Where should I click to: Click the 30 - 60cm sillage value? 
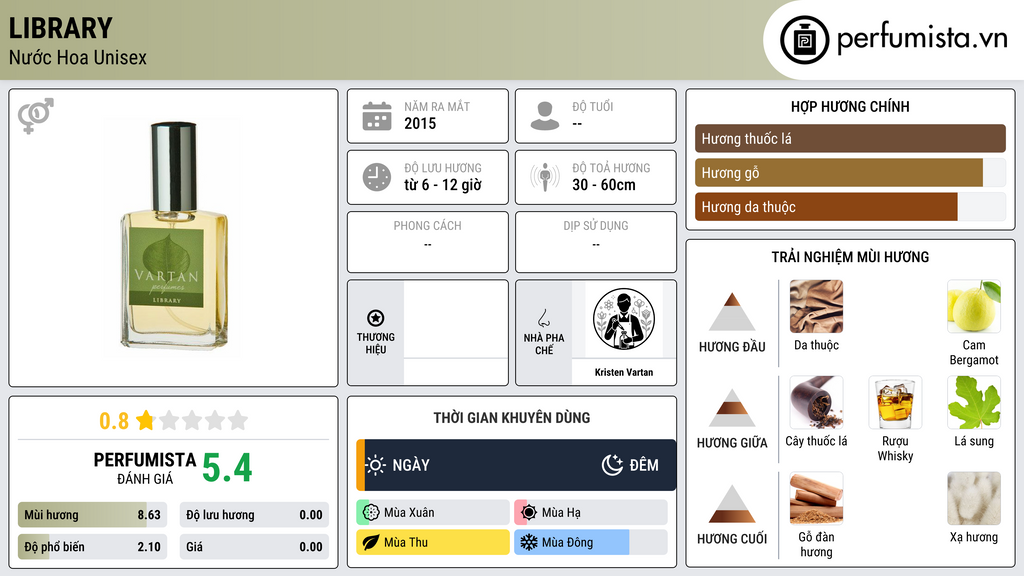coord(604,185)
